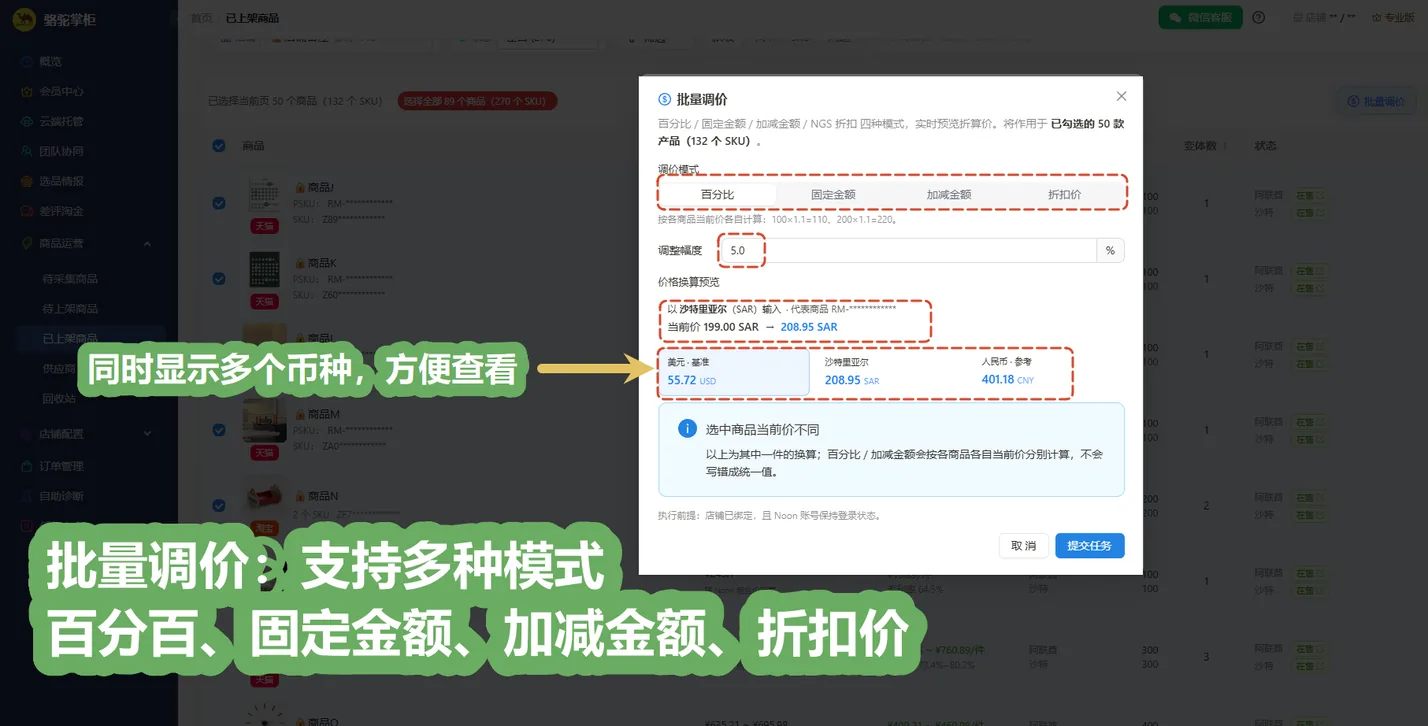Viewport: 1428px width, 726px height.
Task: Click the coin icon beside the 批量调价 dialog title
Action: click(x=664, y=99)
